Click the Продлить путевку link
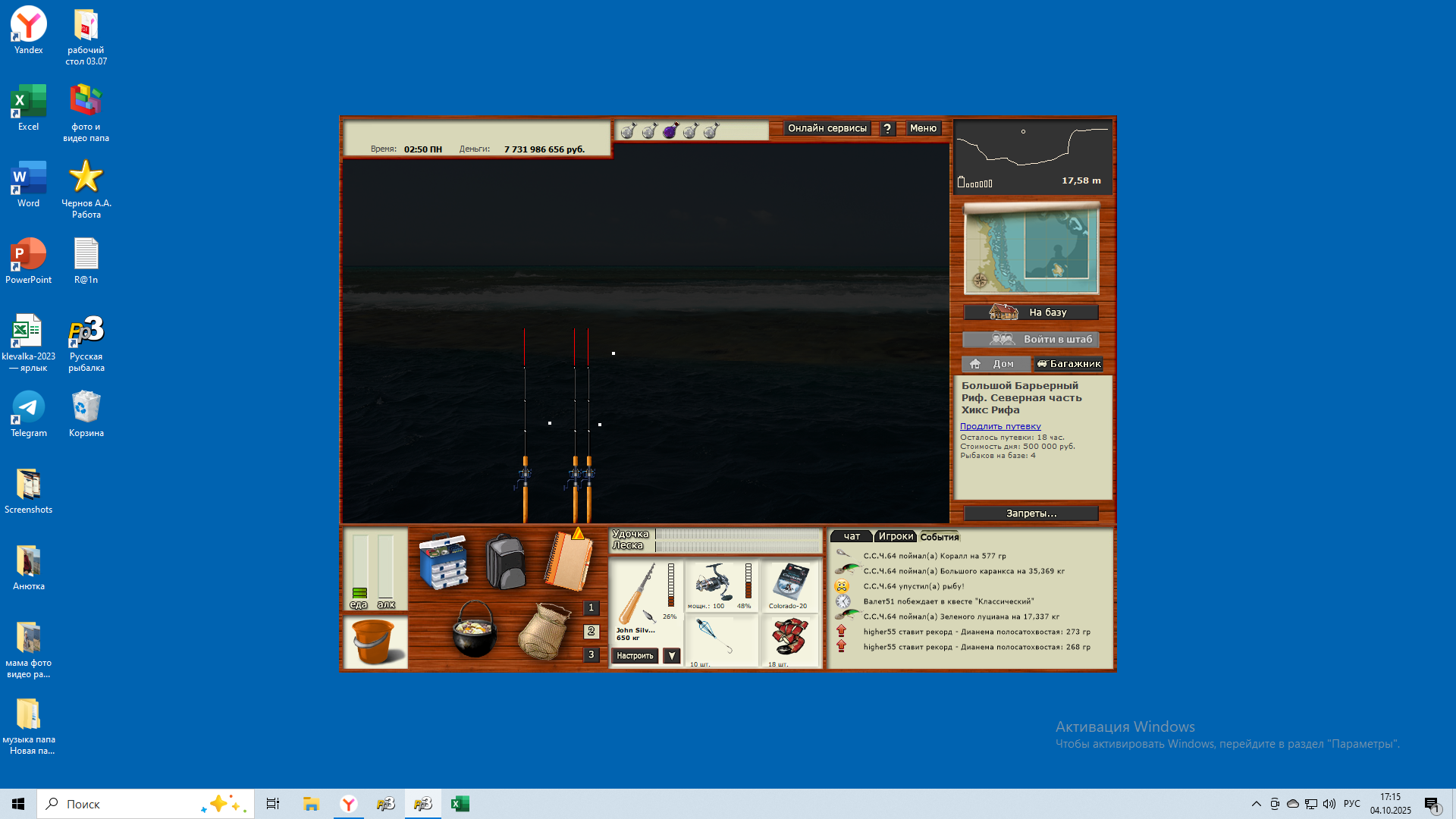 pos(1000,426)
